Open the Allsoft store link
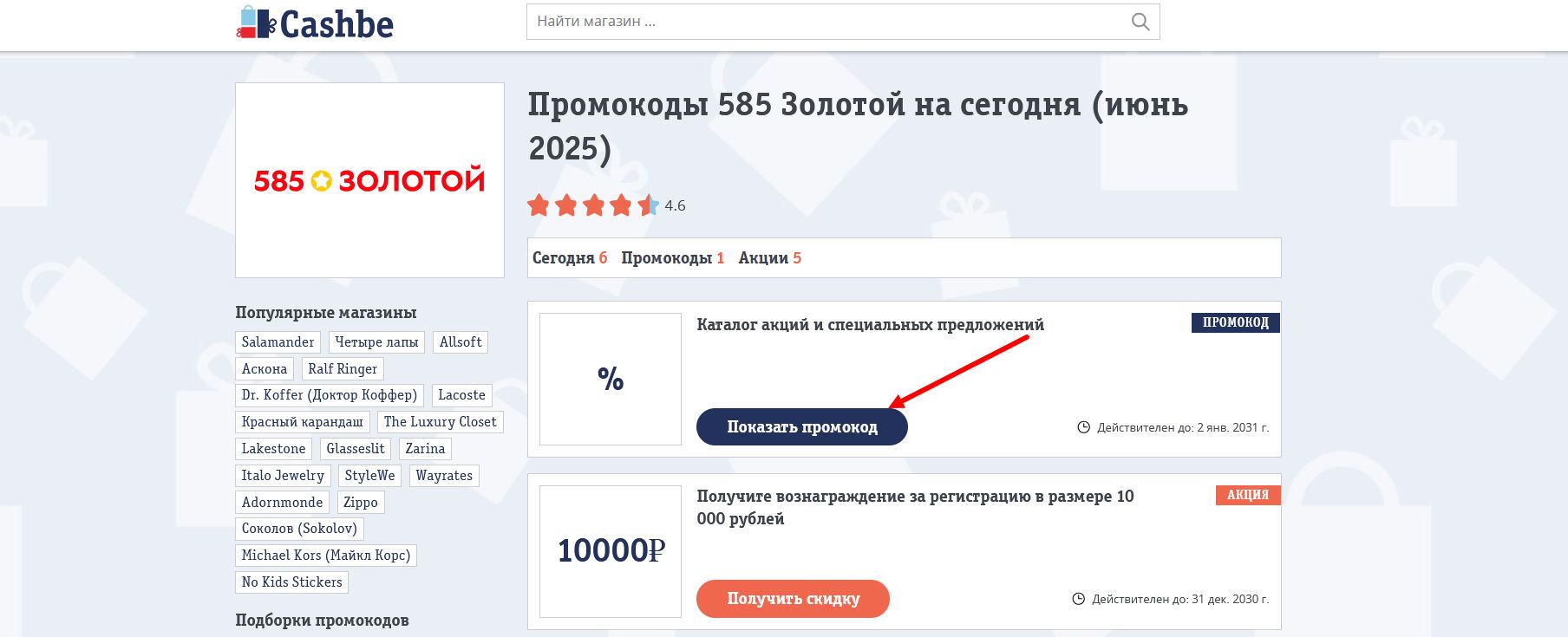This screenshot has height=637, width=1568. click(x=461, y=342)
